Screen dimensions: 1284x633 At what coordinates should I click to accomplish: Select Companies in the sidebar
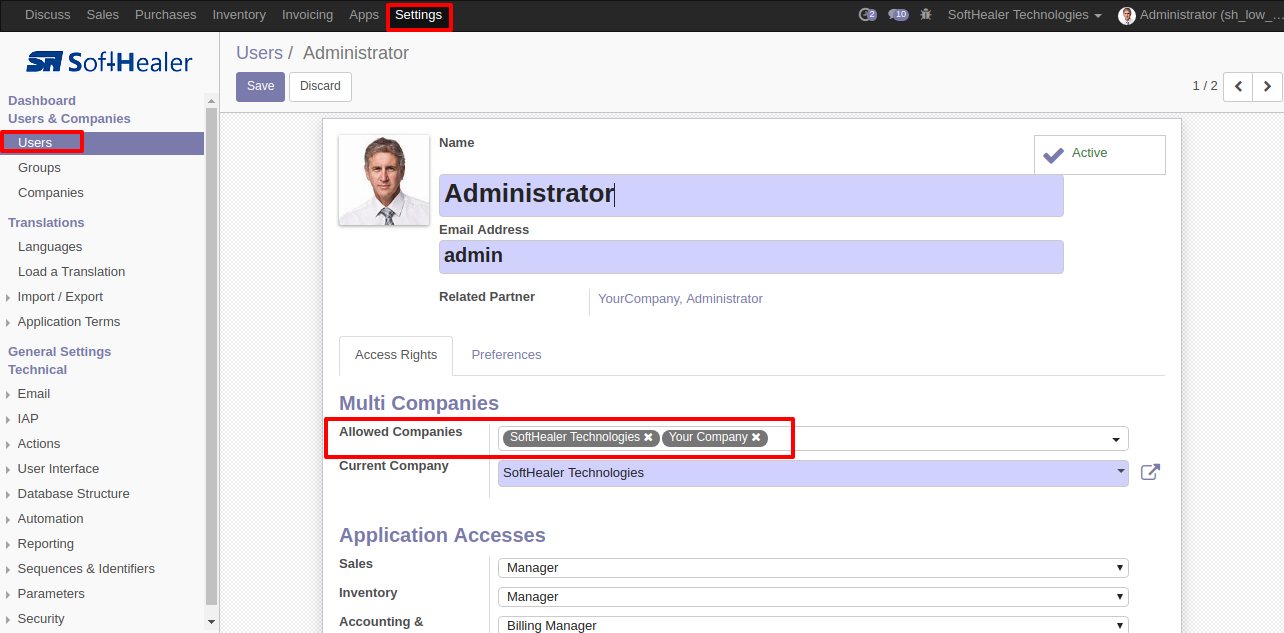51,193
